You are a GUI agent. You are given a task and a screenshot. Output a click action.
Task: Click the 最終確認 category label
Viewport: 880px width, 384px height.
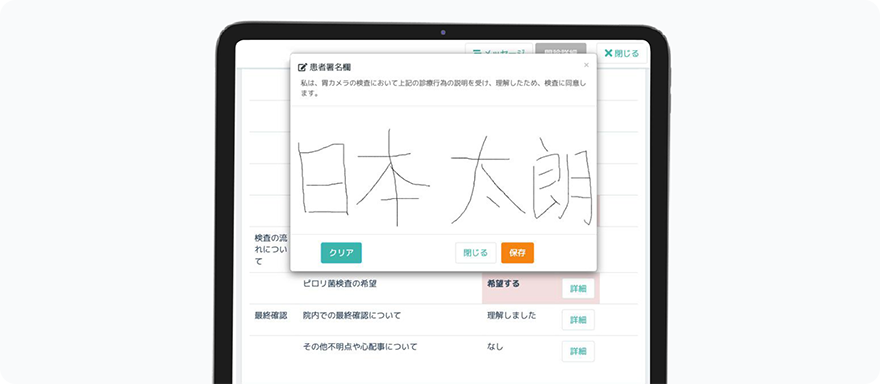point(271,316)
